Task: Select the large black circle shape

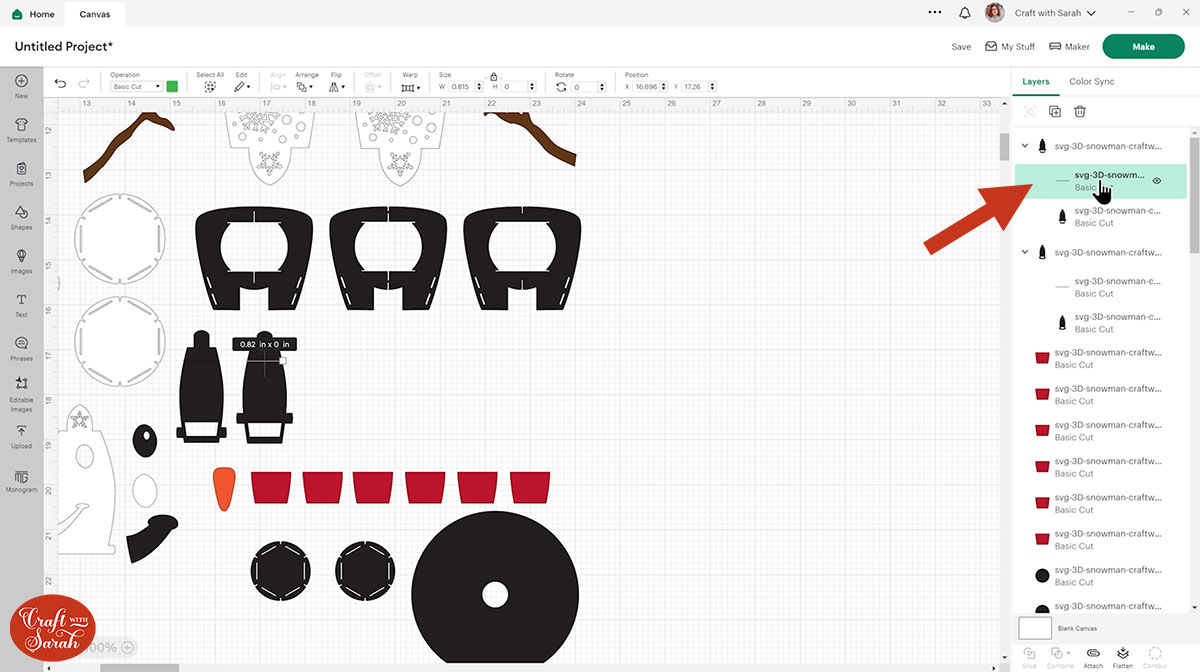Action: (x=495, y=588)
